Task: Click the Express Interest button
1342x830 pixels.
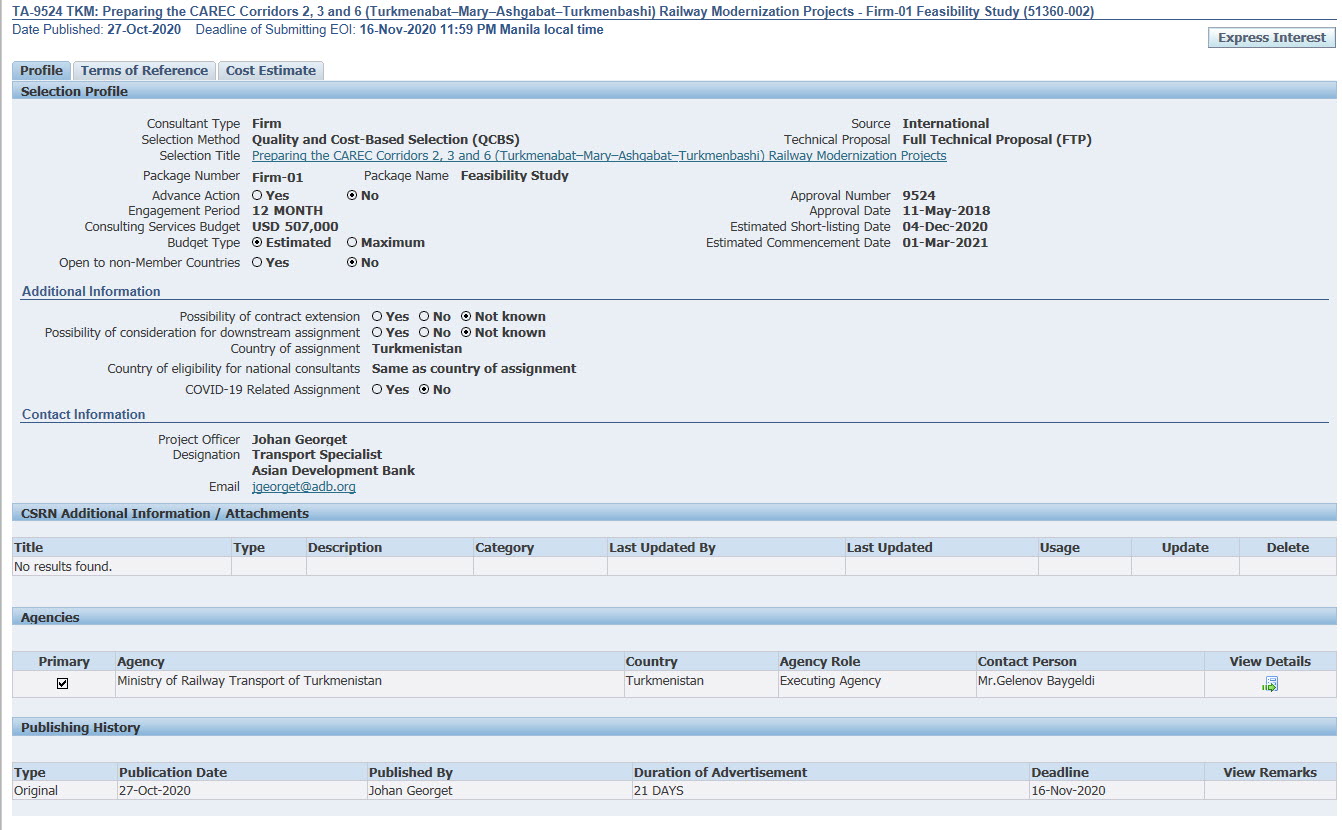Action: (1271, 38)
